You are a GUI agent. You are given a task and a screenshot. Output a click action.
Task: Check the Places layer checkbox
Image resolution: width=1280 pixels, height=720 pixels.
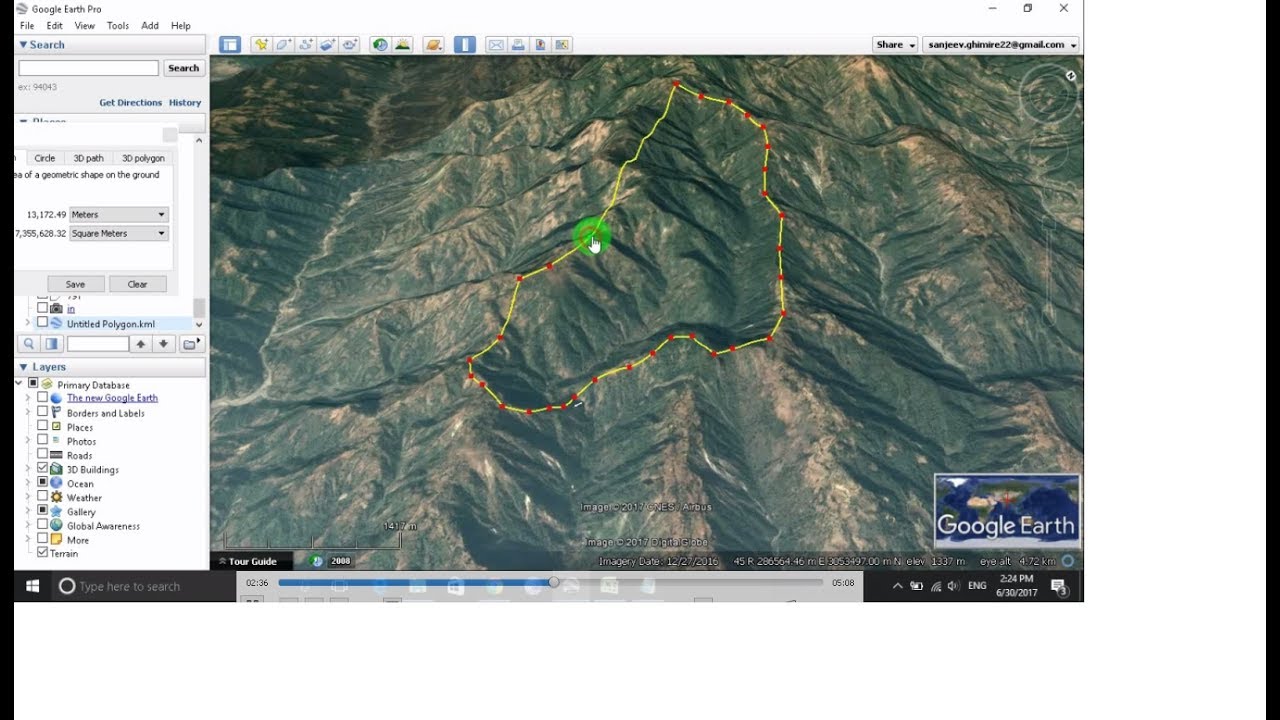tap(42, 426)
